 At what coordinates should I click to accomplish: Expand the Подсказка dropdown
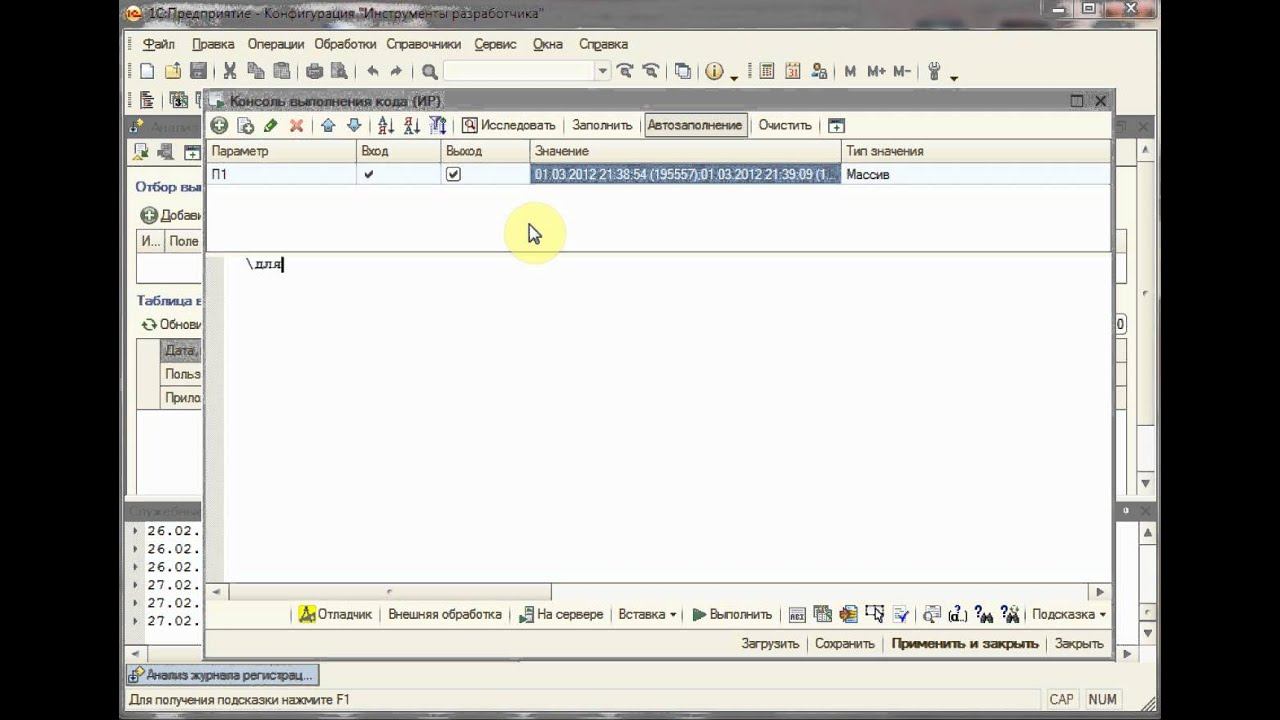coord(1069,614)
